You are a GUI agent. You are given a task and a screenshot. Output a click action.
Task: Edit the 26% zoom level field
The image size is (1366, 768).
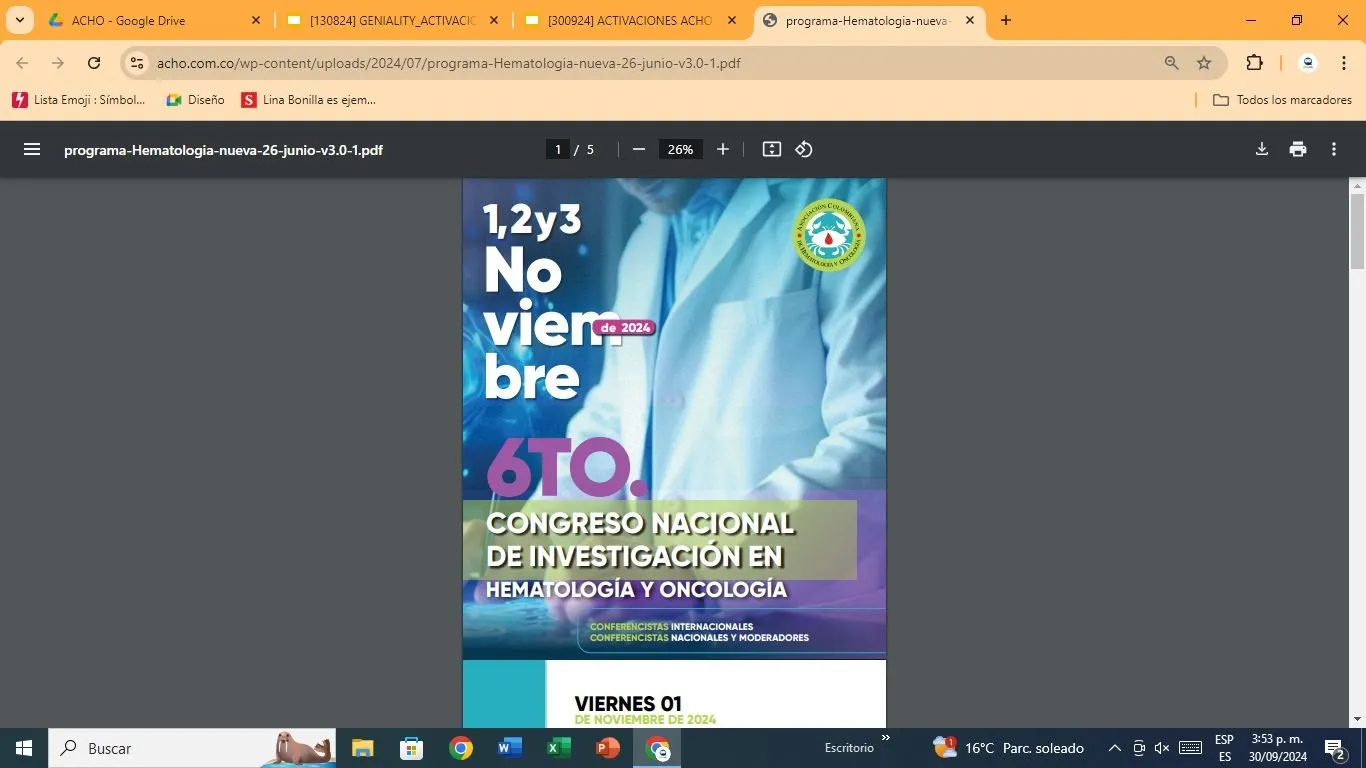(681, 149)
